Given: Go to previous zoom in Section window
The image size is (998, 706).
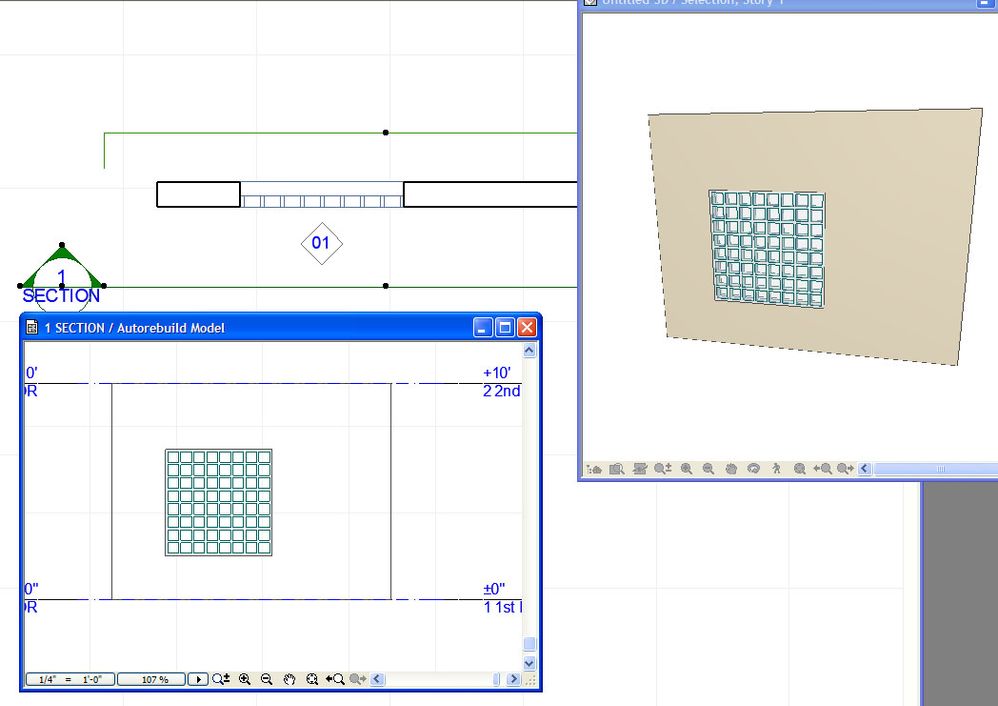Looking at the screenshot, I should [335, 679].
